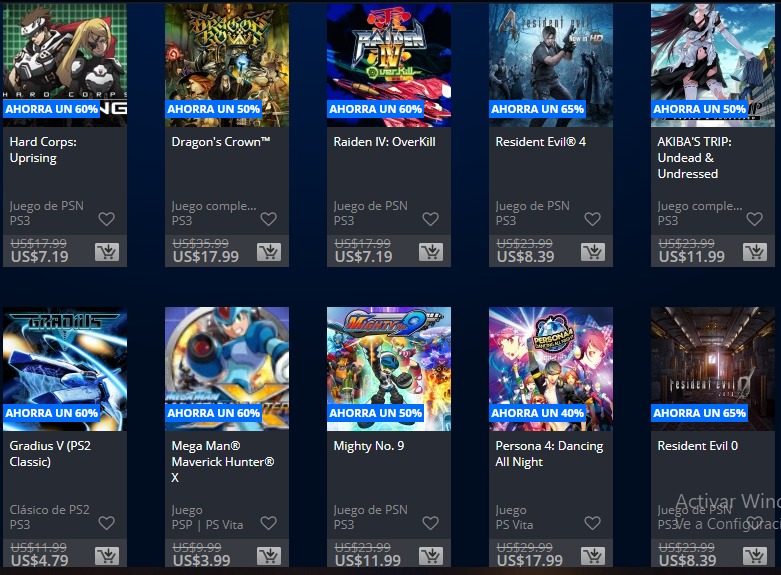
Task: Open the Persona 4: Dancing All Night title
Action: [549, 454]
